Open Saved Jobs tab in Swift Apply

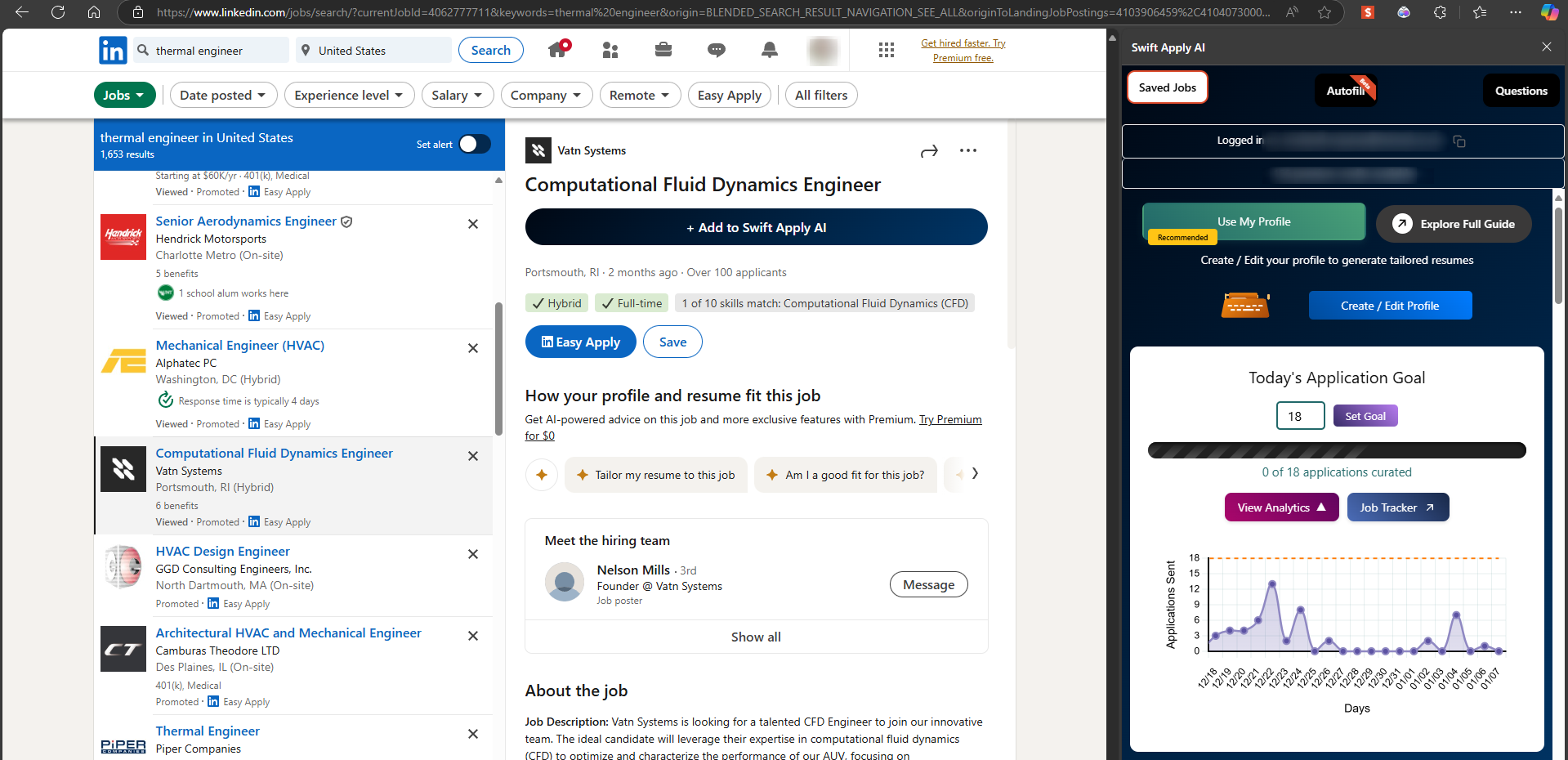point(1168,87)
